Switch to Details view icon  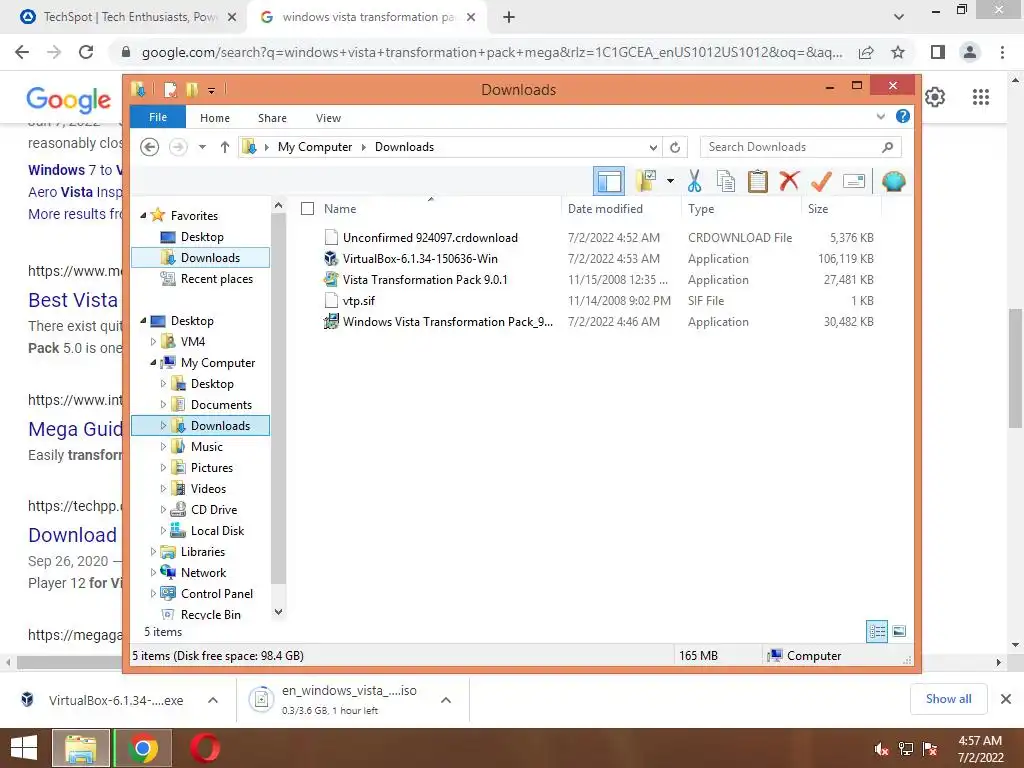[x=877, y=631]
